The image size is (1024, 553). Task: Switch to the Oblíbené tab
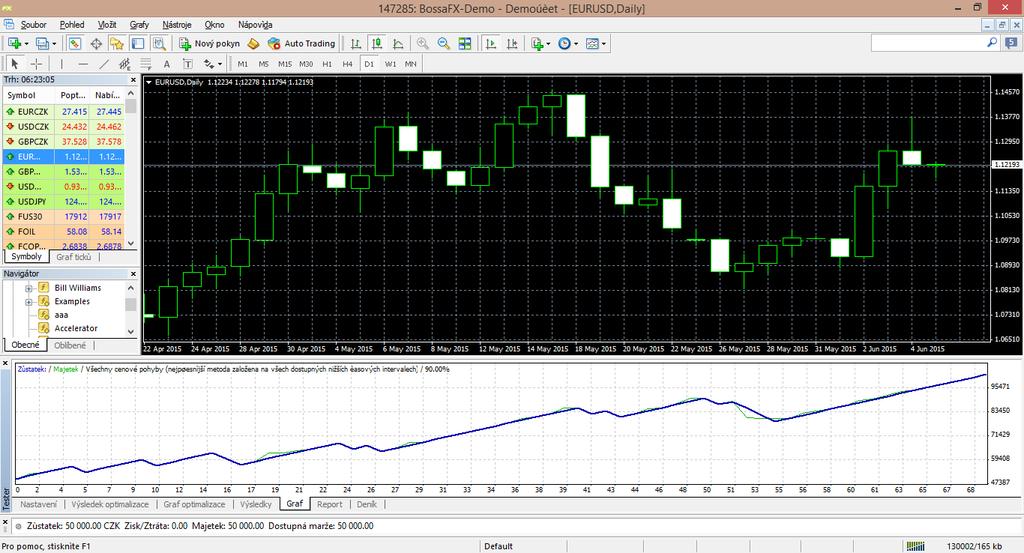click(70, 345)
